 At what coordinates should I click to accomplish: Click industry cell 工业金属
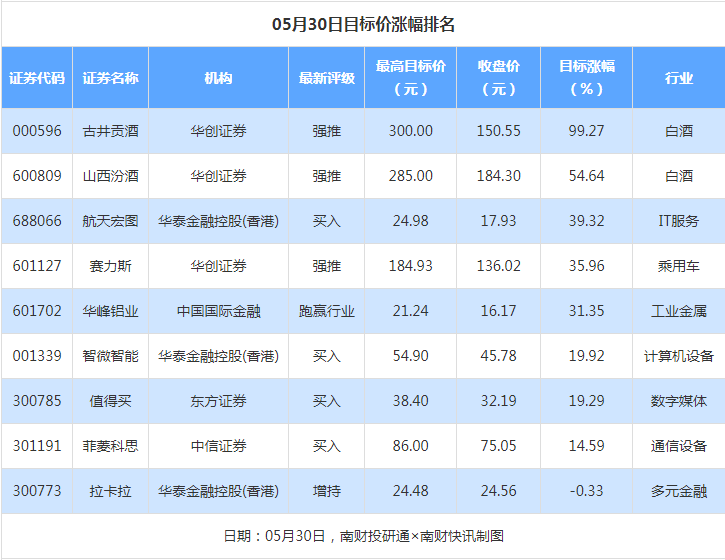click(x=679, y=311)
